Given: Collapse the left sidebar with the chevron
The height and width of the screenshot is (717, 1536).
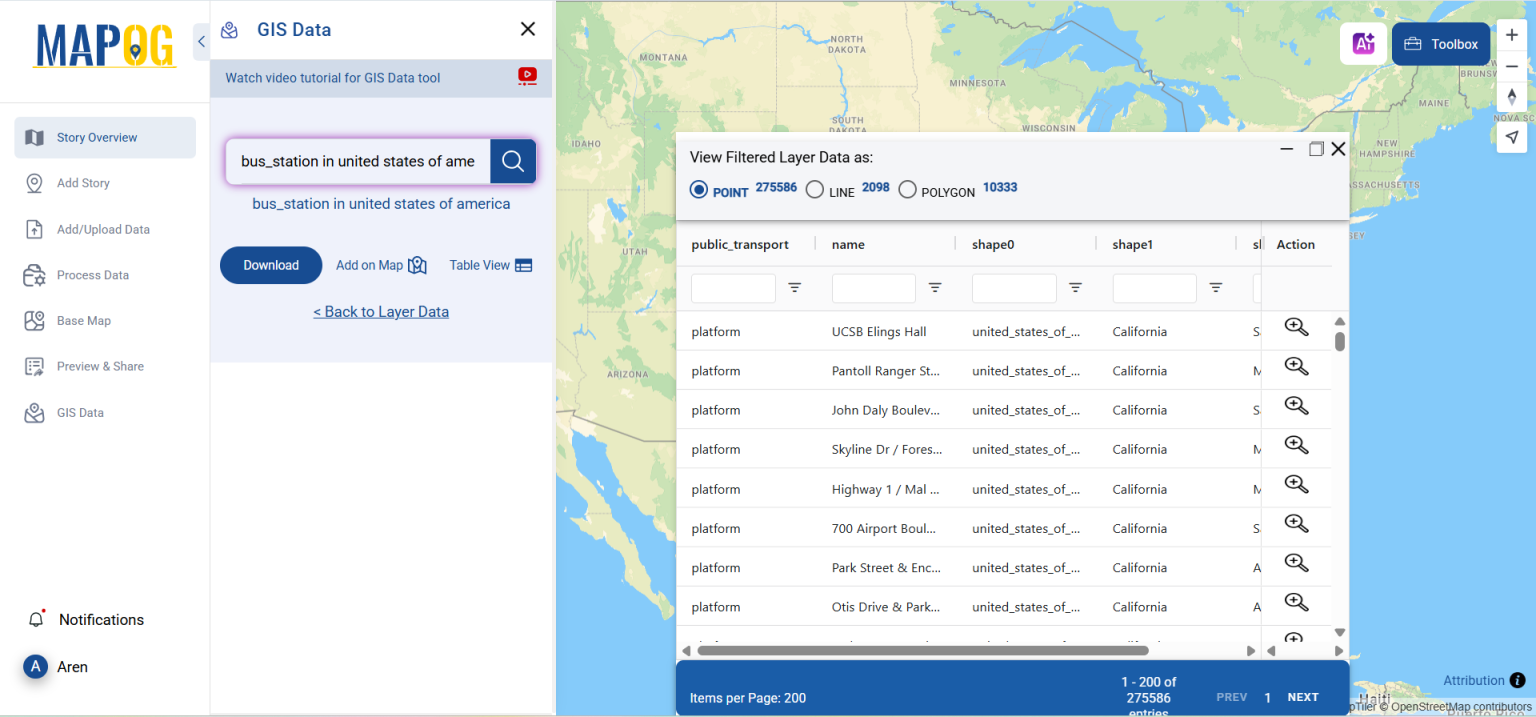Looking at the screenshot, I should [200, 42].
